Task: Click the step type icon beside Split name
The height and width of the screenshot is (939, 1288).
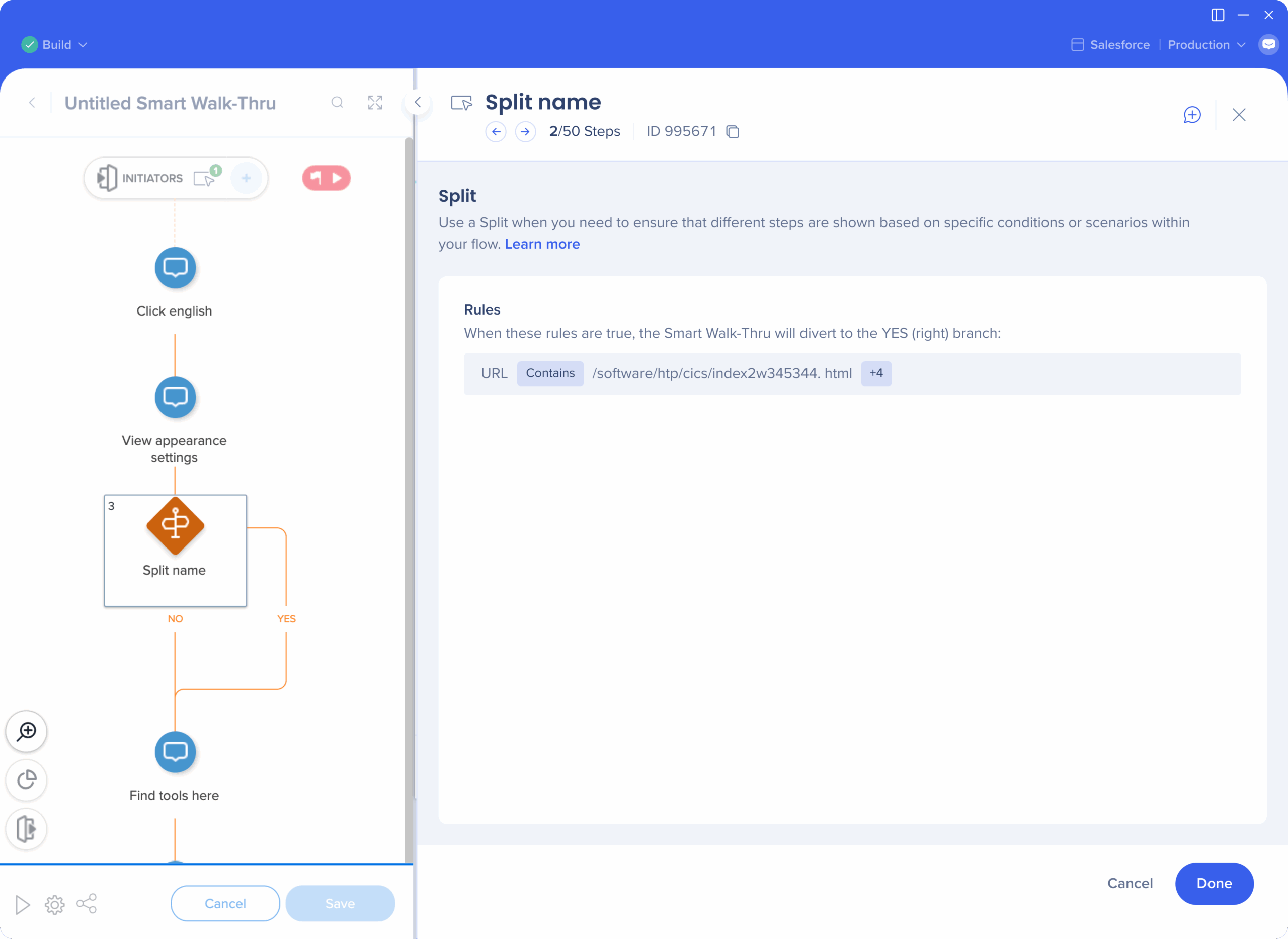Action: click(461, 103)
